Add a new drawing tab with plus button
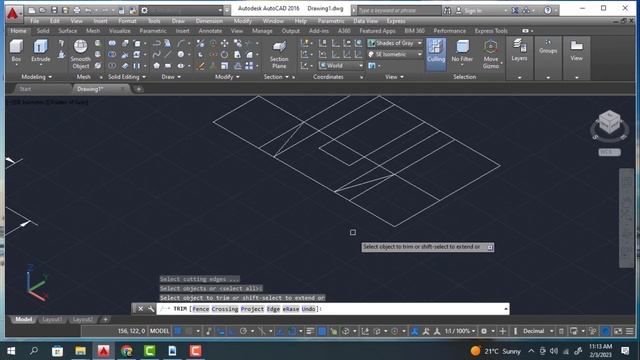This screenshot has height=360, width=640. [x=139, y=89]
